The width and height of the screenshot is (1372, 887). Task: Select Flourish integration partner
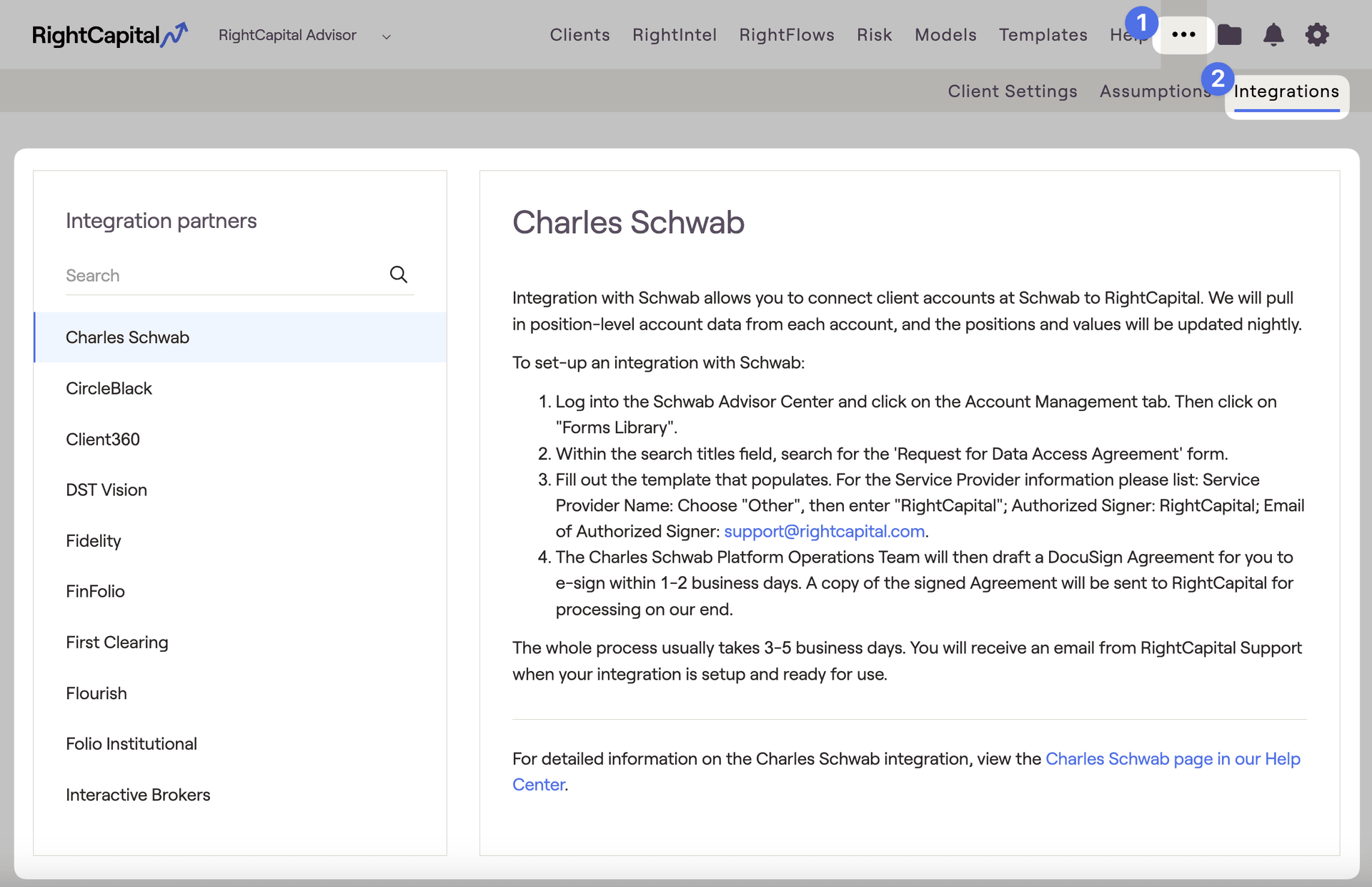[240, 693]
